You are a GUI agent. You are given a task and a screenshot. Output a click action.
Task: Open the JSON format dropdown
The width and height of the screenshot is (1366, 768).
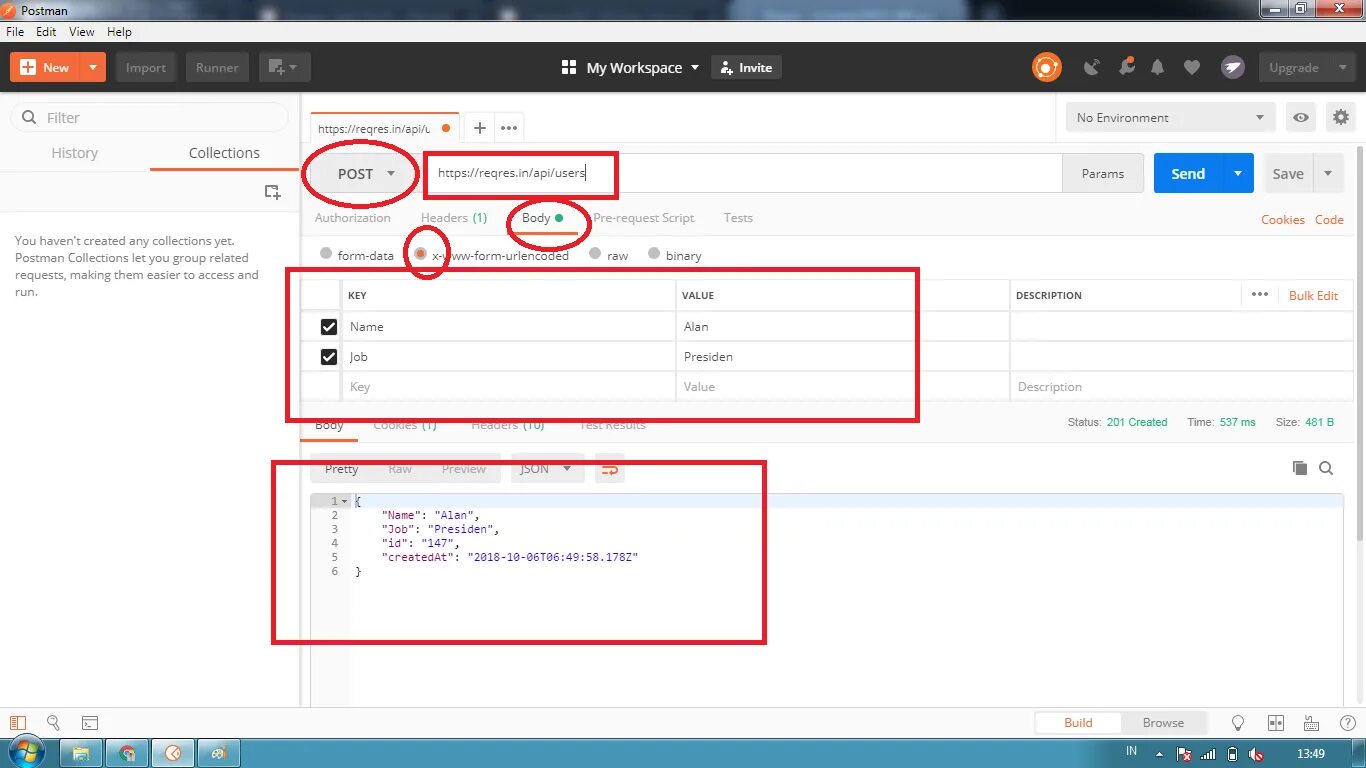tap(547, 469)
